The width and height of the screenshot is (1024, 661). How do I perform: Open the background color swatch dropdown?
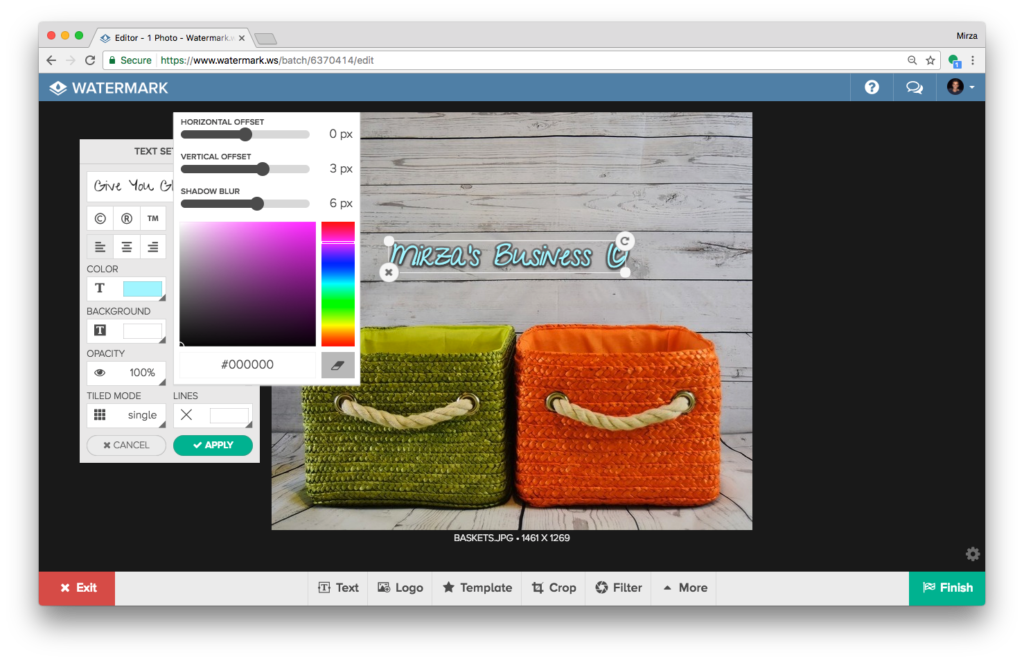click(x=142, y=330)
